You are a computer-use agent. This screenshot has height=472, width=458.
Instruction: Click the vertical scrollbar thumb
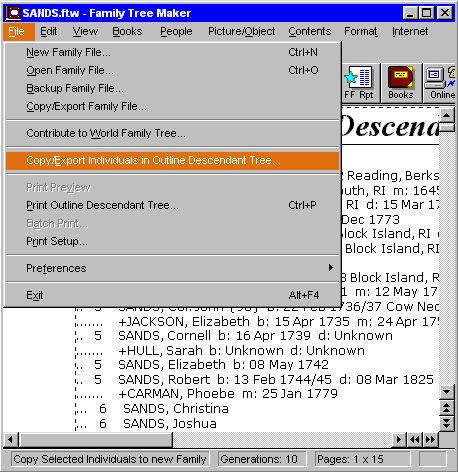point(447,128)
